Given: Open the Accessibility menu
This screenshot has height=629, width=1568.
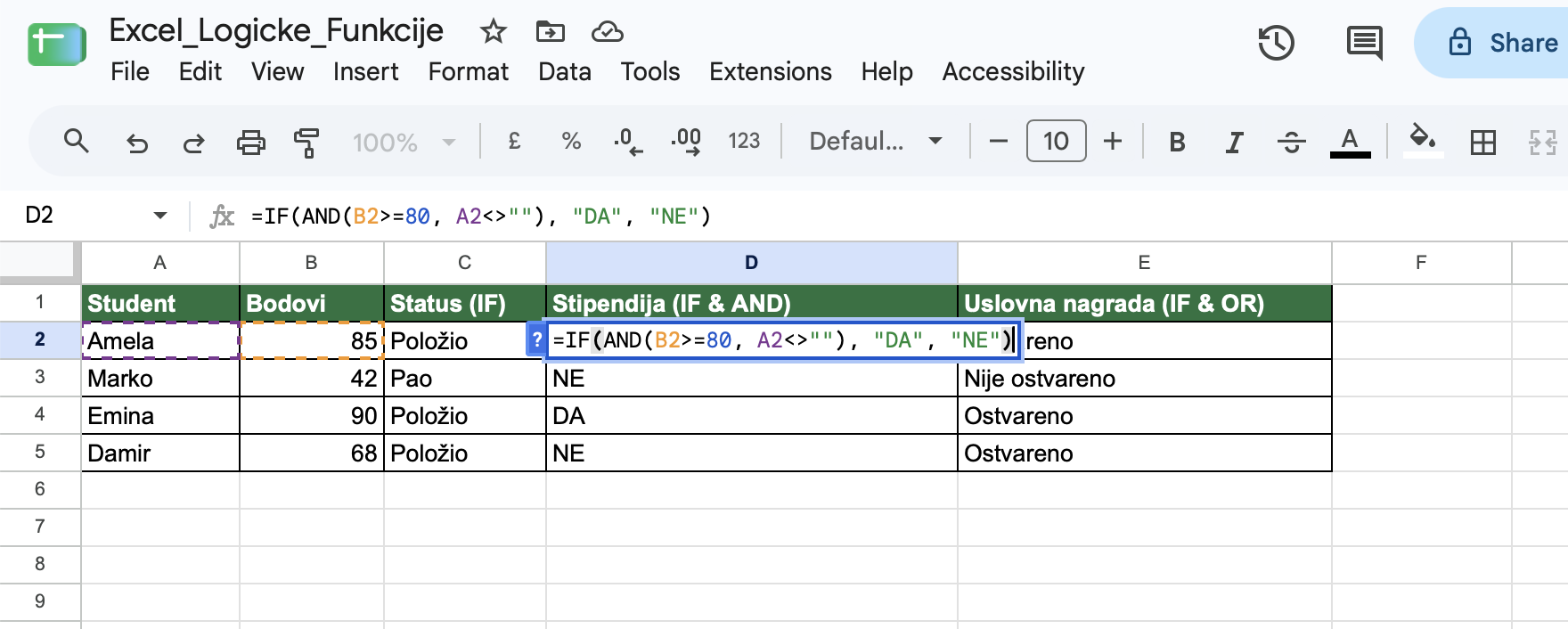Looking at the screenshot, I should click(1013, 71).
